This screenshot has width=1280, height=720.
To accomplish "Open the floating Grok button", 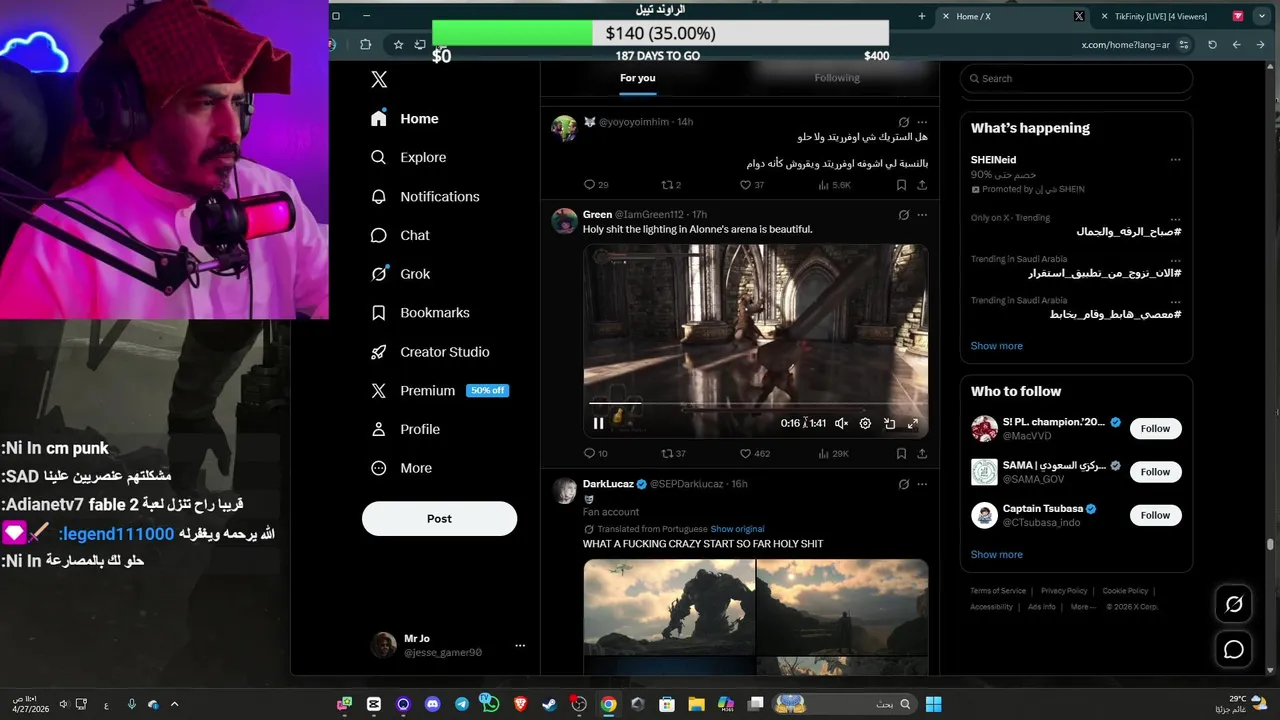I will point(1234,604).
